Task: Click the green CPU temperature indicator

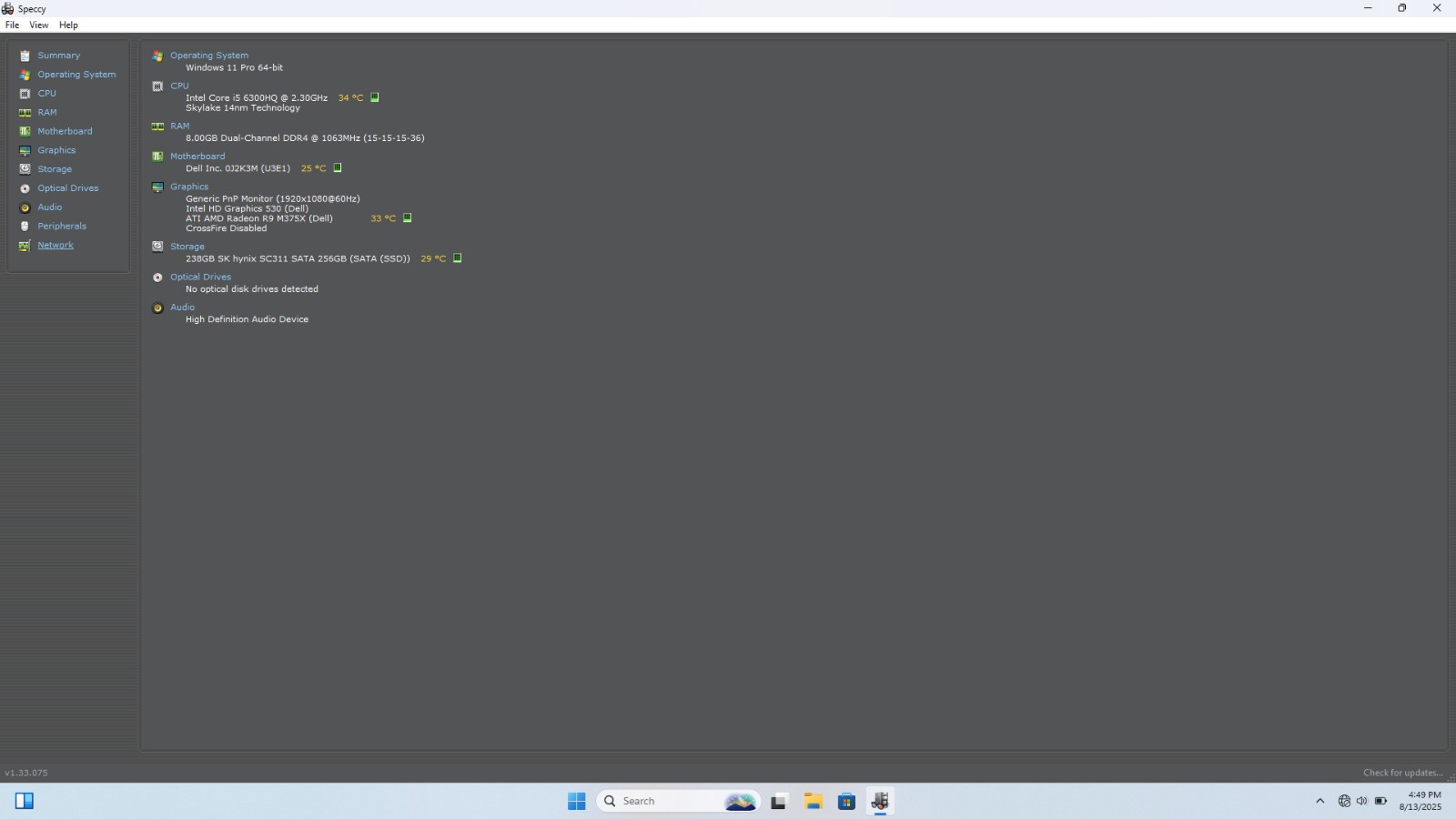Action: click(x=374, y=97)
